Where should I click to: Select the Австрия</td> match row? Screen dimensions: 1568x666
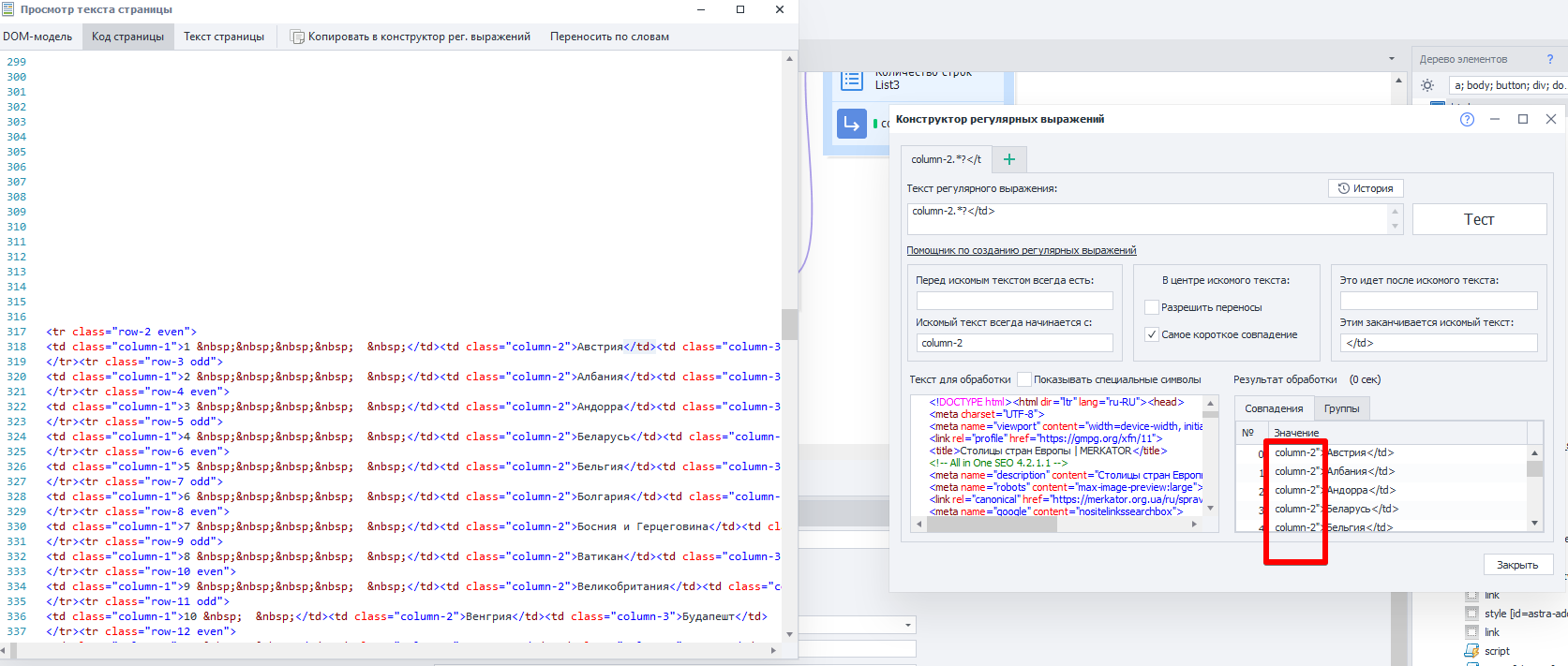pos(1381,452)
